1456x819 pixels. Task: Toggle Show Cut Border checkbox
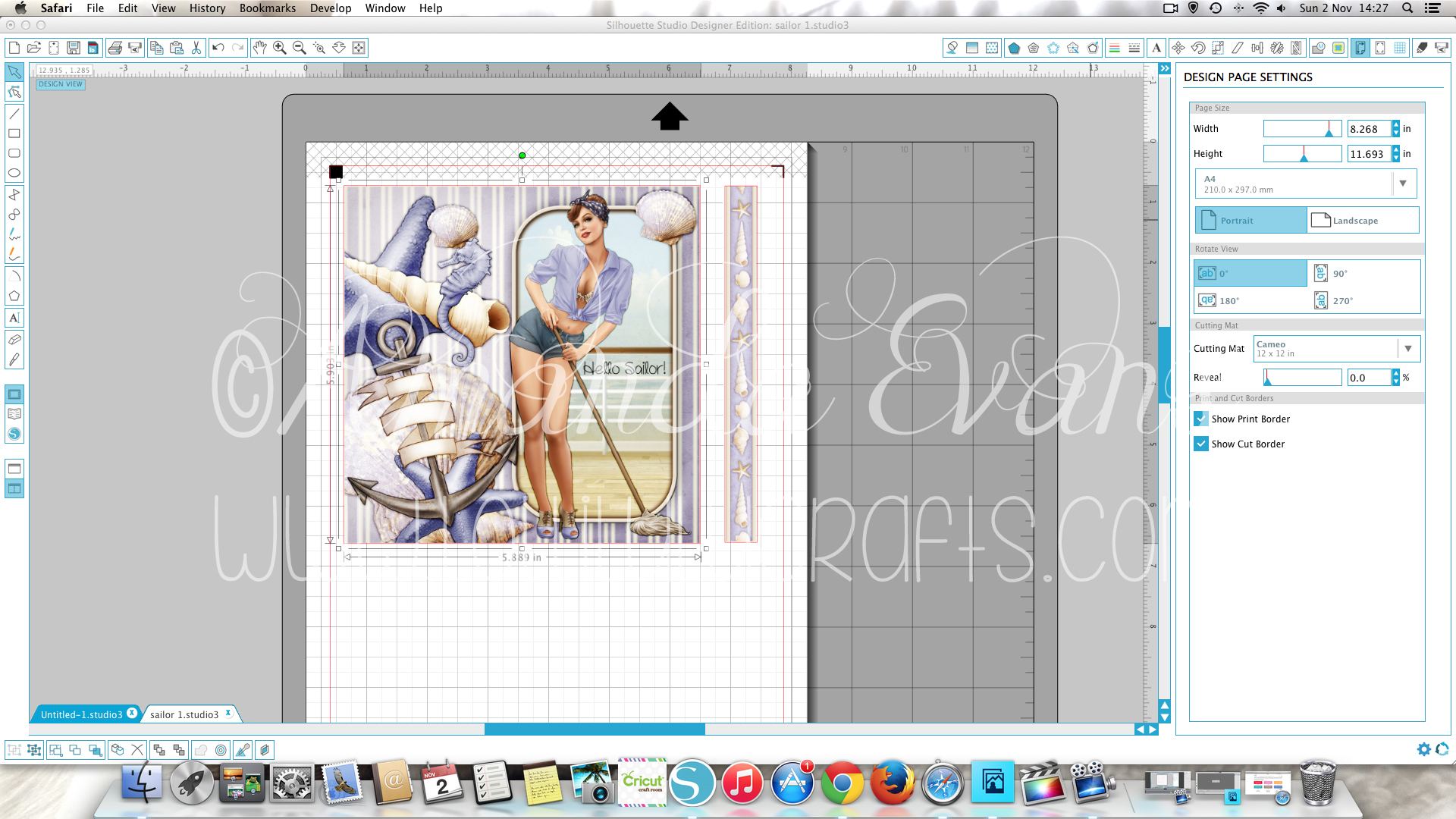[x=1201, y=444]
